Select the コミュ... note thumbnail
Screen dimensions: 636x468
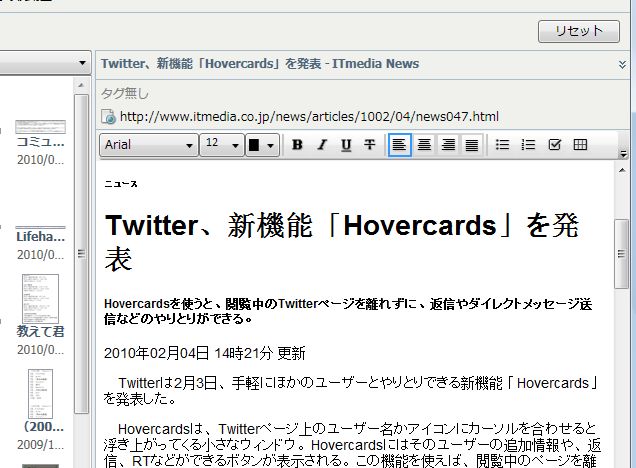click(x=41, y=127)
